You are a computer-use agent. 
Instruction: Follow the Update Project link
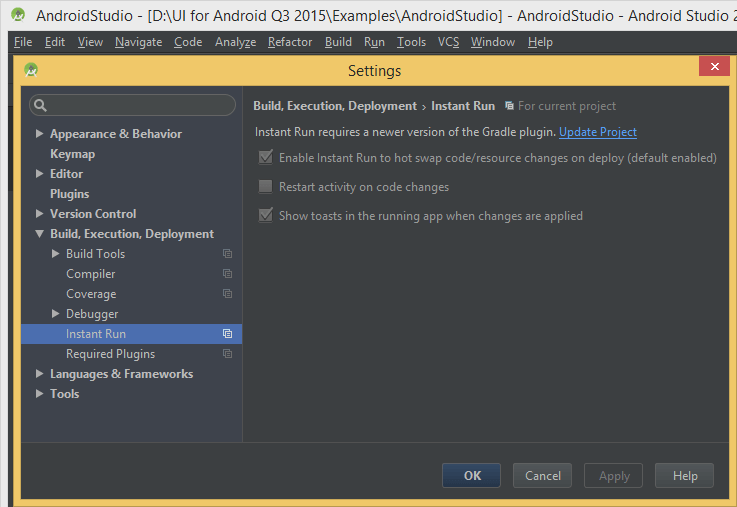point(598,132)
